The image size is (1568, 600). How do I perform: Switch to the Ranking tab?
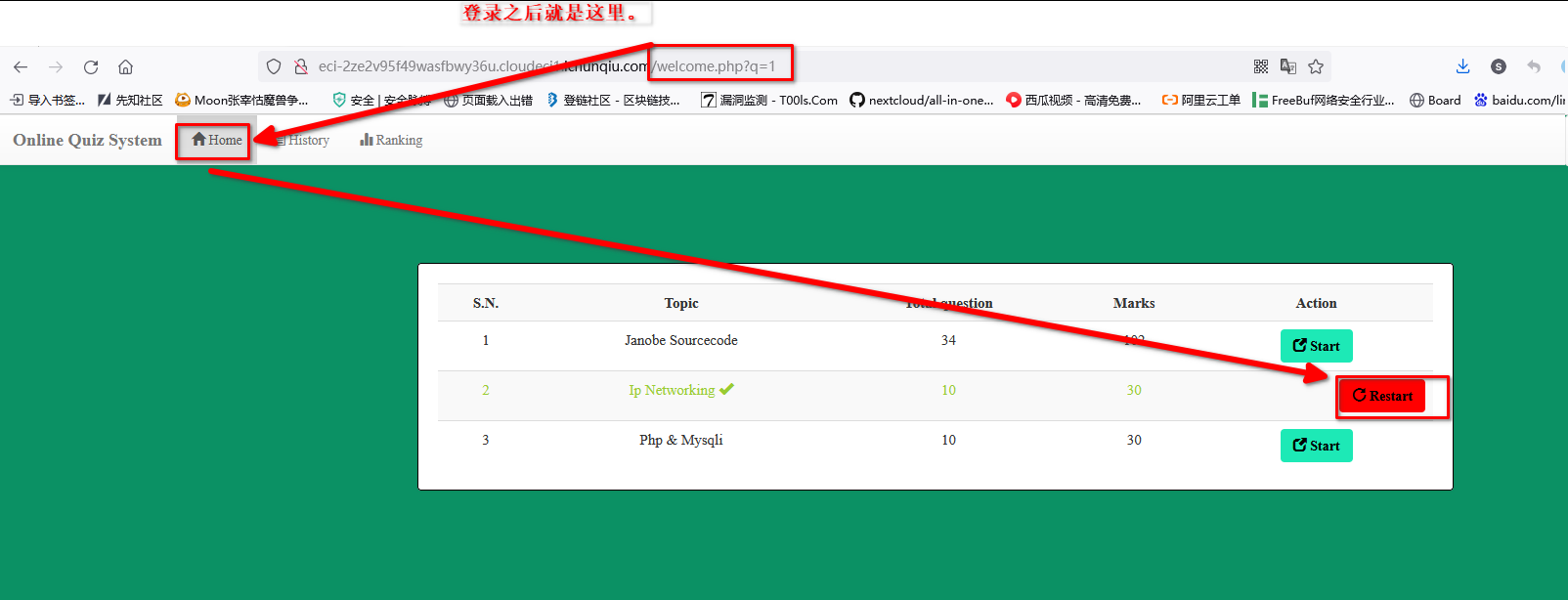pos(391,140)
